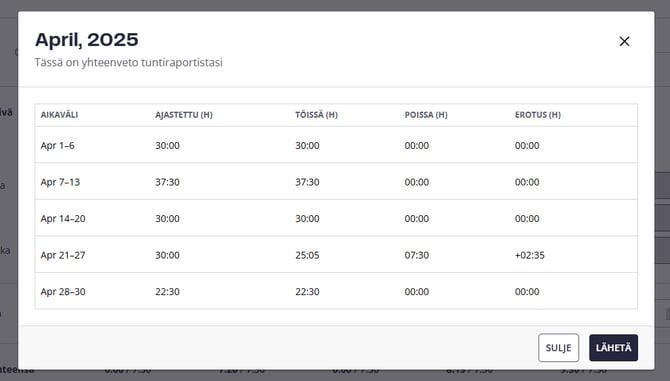Select the Apr 1–6 row
The width and height of the screenshot is (670, 381).
point(336,145)
